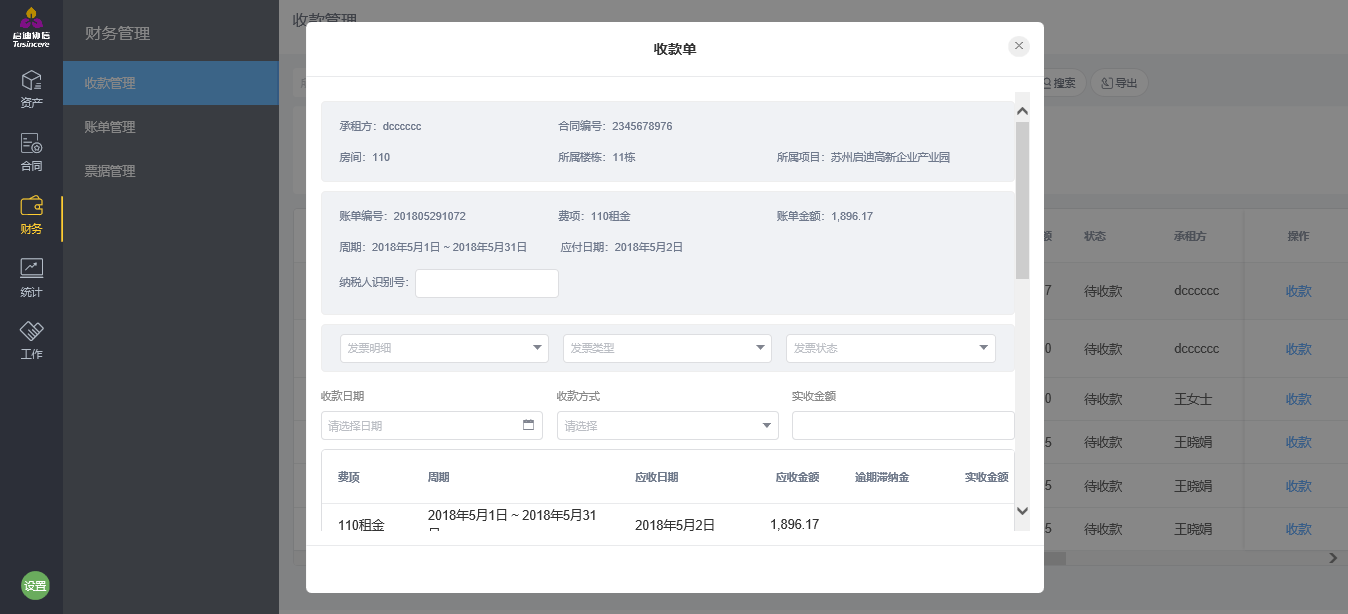The width and height of the screenshot is (1348, 614).
Task: Click the 费项 column header in dialog
Action: [x=348, y=477]
